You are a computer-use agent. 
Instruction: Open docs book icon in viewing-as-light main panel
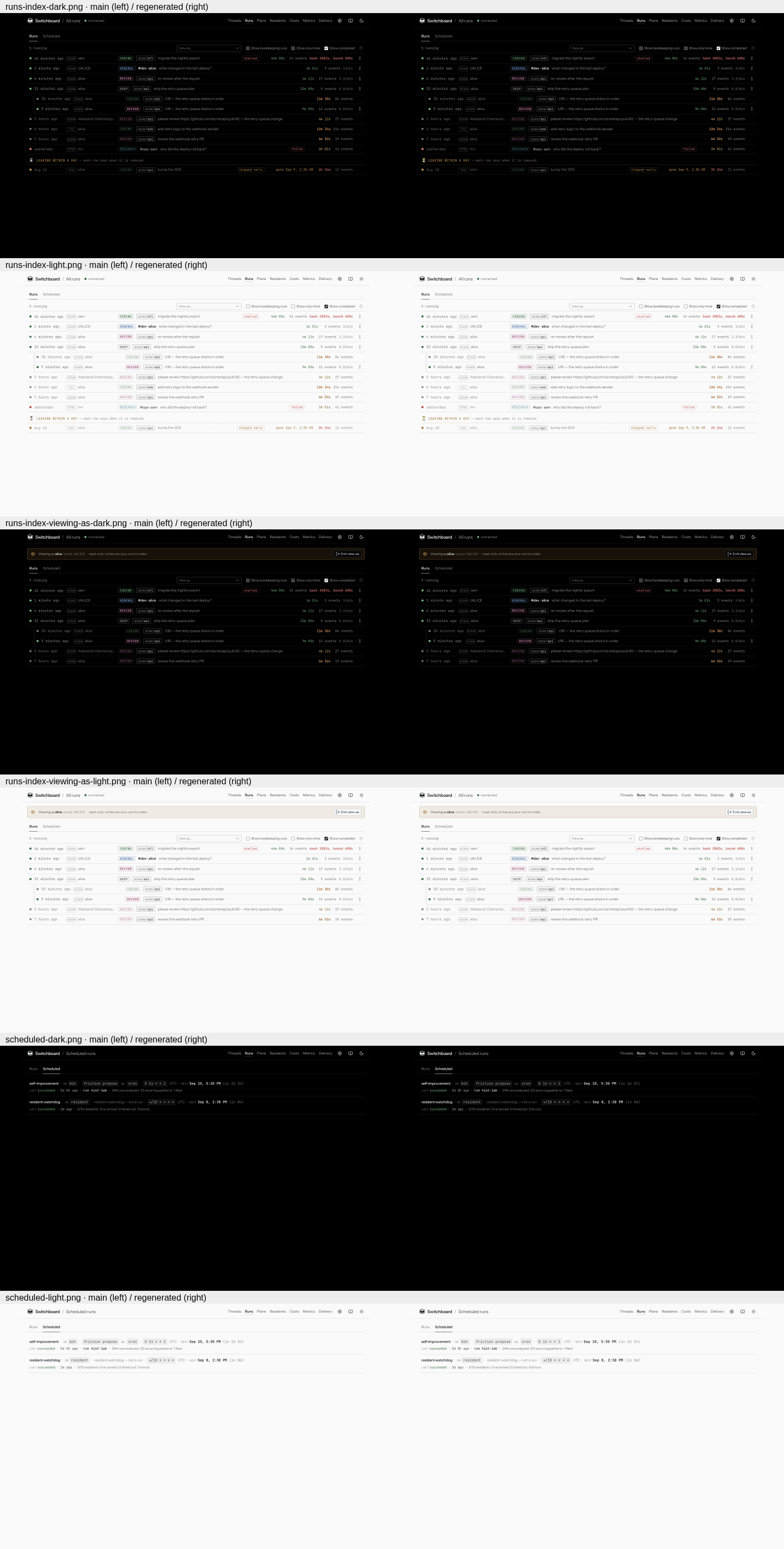[x=351, y=795]
